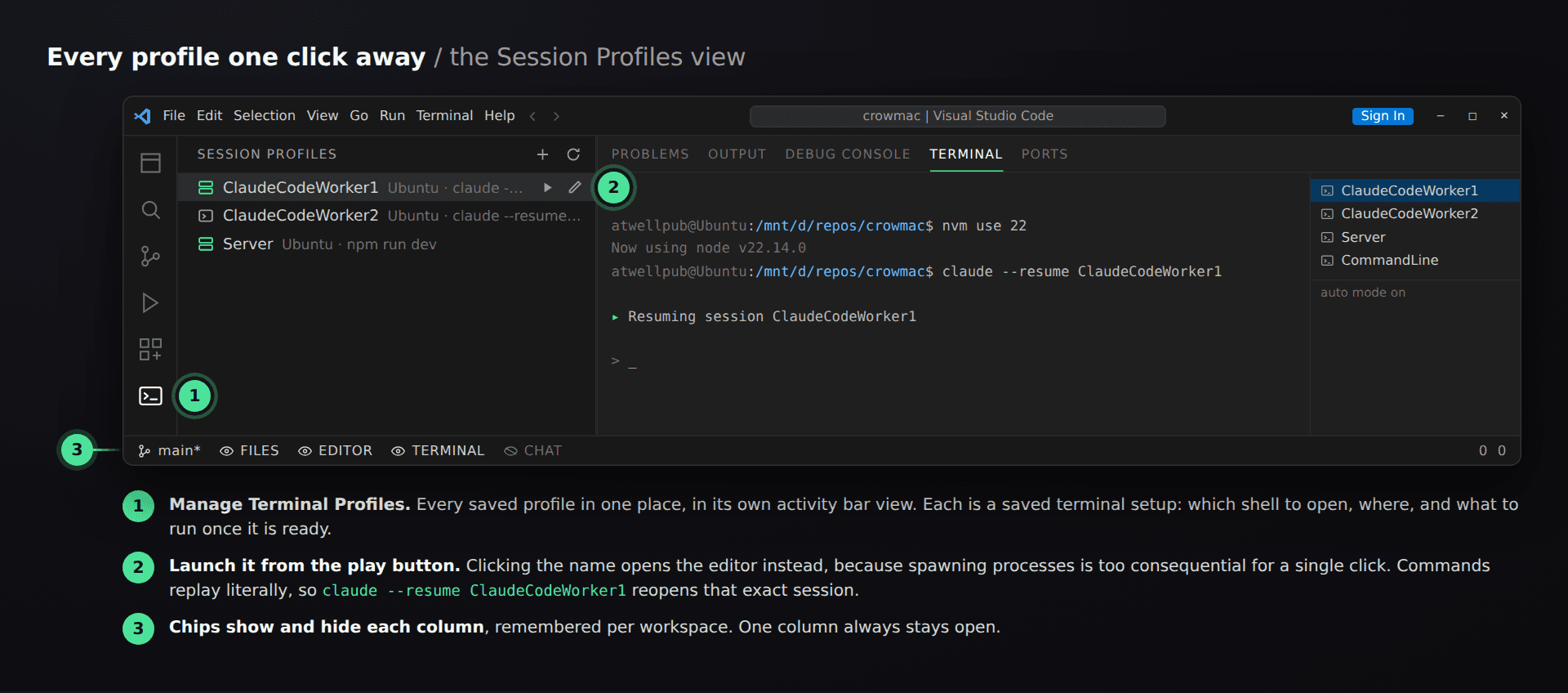
Task: Open the Explorer view in activity bar
Action: coord(150,163)
